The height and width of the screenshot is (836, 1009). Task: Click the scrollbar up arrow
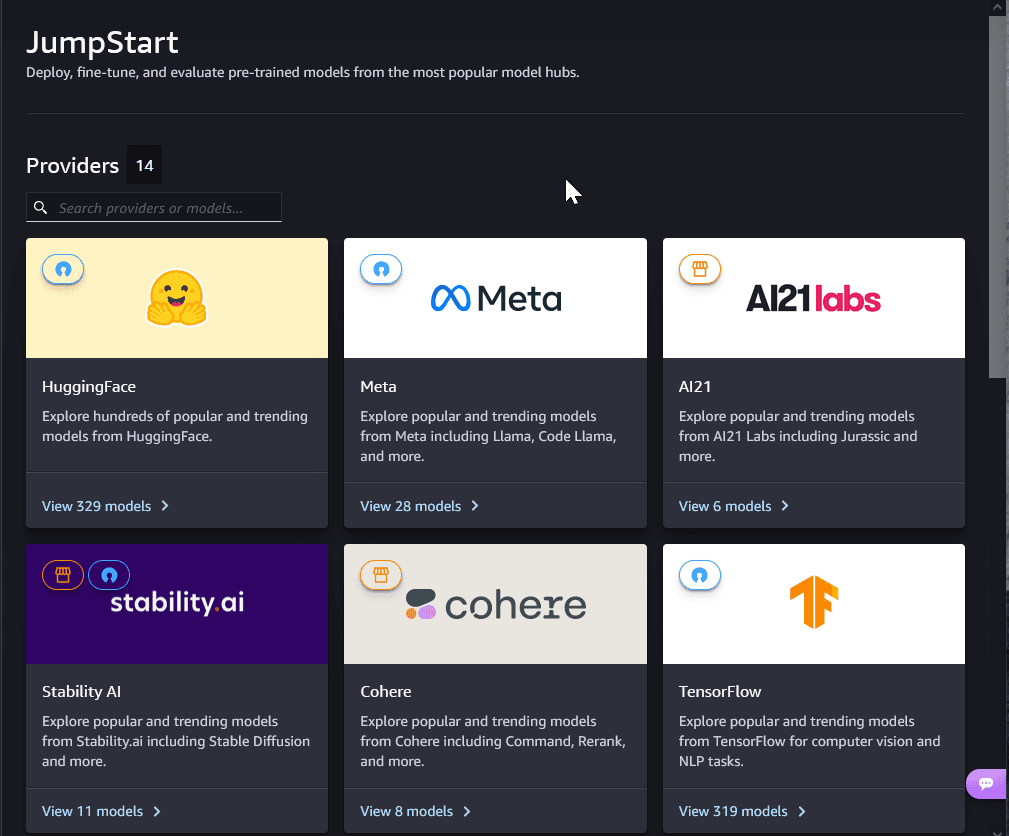[x=998, y=6]
